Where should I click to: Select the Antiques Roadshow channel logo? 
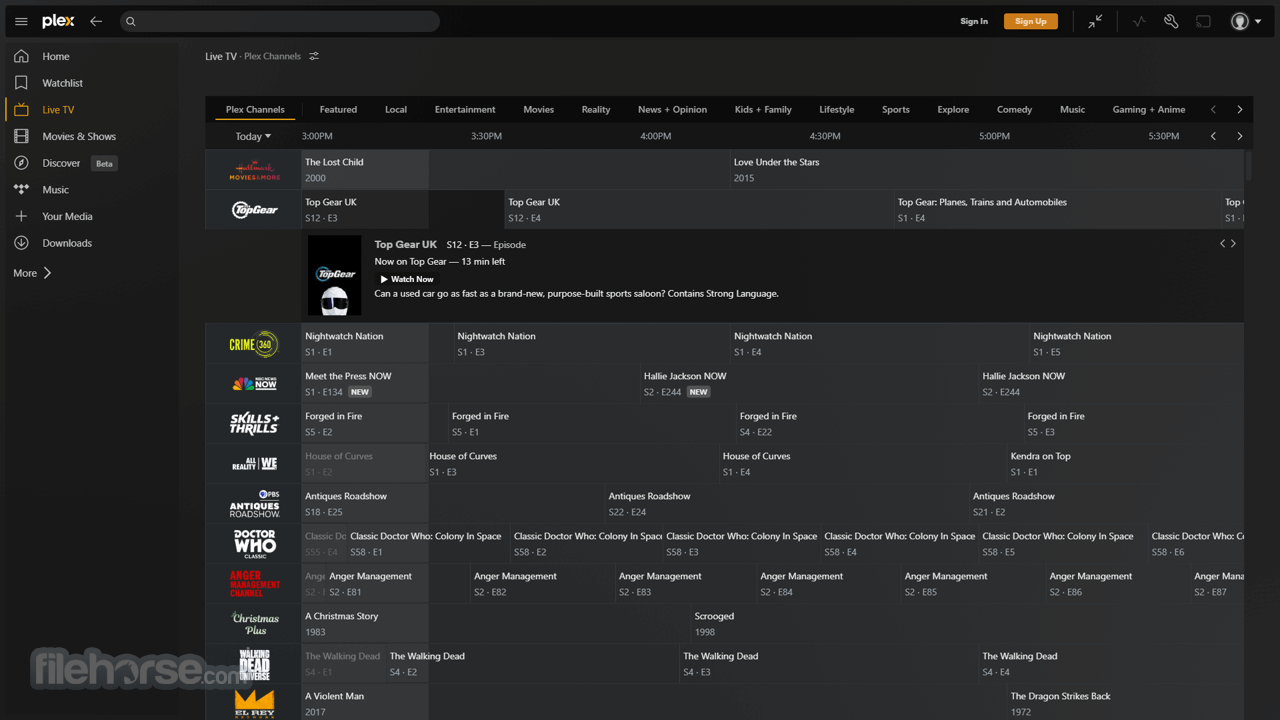click(254, 504)
